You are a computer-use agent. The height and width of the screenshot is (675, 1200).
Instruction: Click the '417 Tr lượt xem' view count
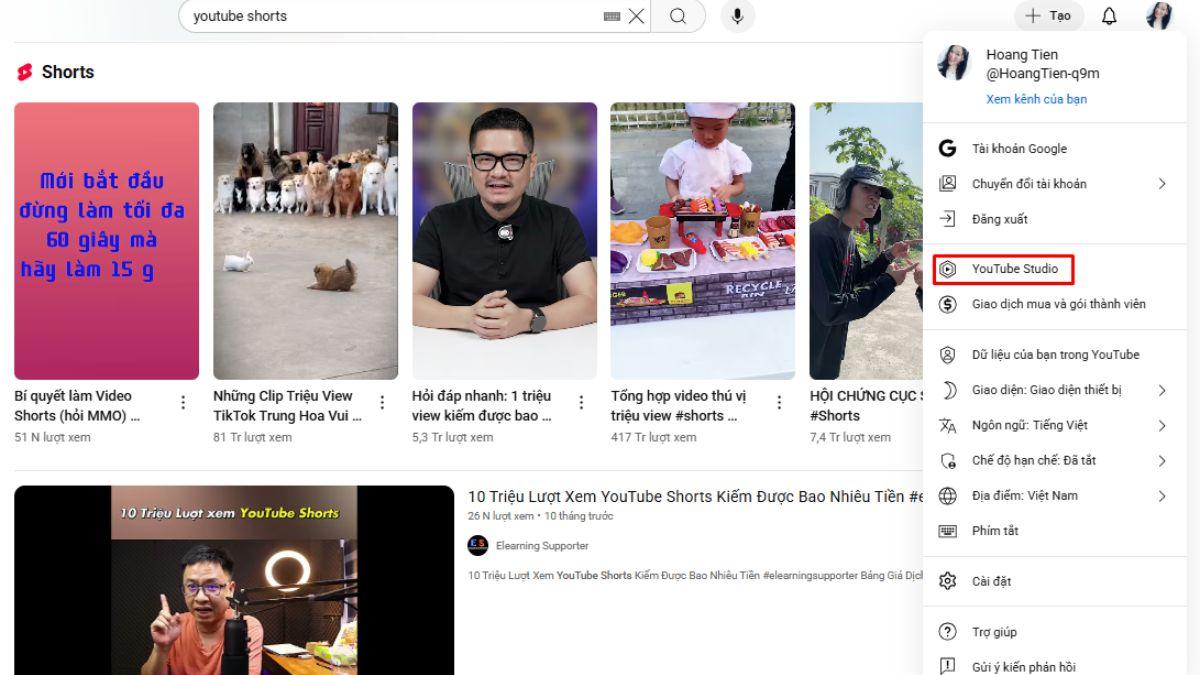pyautogui.click(x=654, y=437)
